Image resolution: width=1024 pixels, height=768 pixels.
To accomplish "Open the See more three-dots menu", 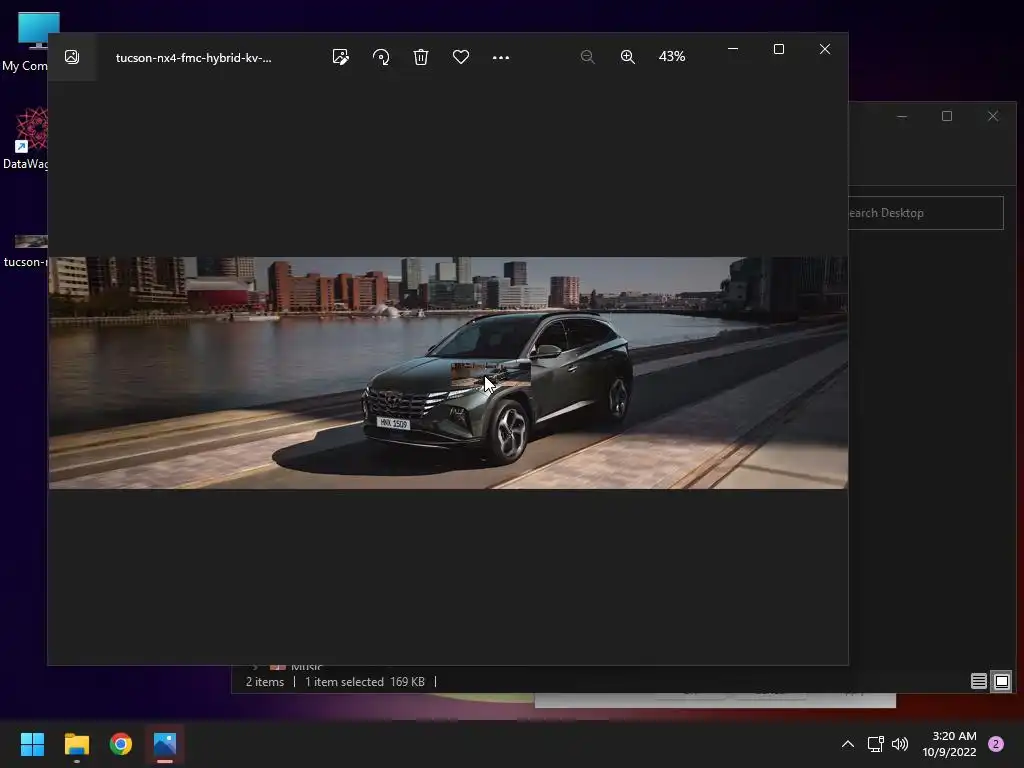I will click(501, 57).
